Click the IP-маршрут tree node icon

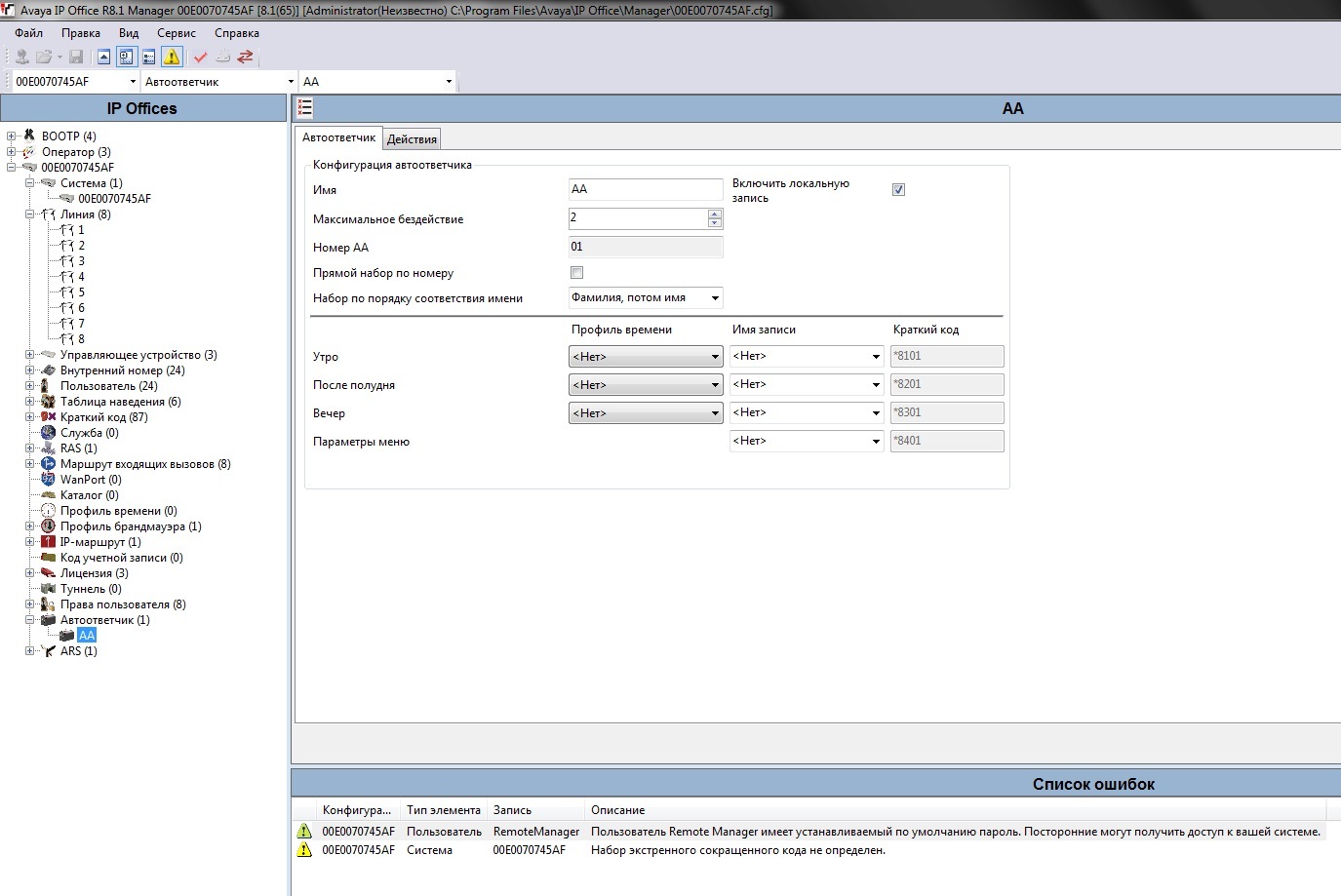tap(48, 542)
